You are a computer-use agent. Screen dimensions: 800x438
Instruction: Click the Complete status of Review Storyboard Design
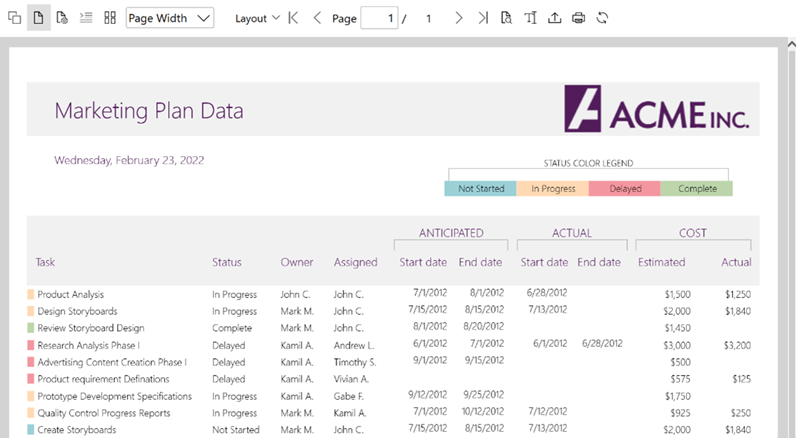click(x=232, y=328)
